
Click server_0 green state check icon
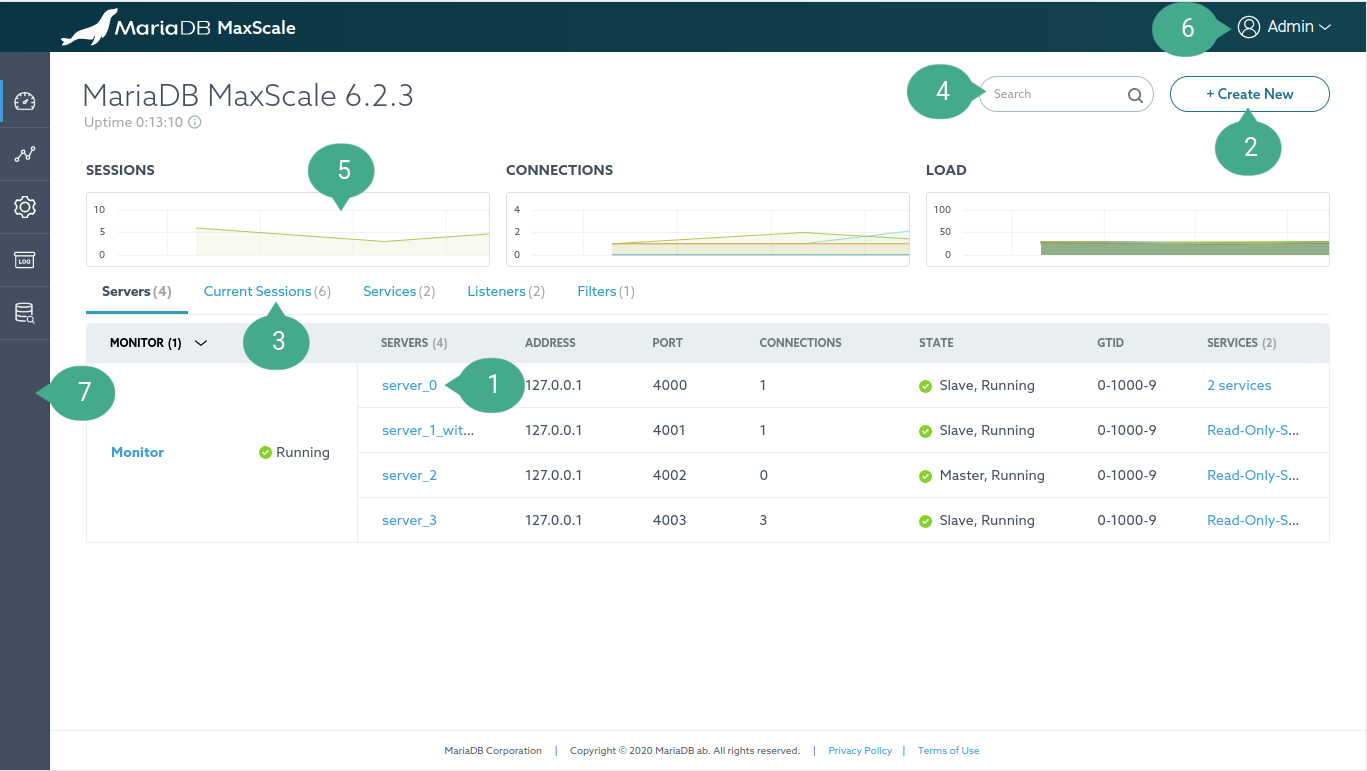pyautogui.click(x=925, y=386)
